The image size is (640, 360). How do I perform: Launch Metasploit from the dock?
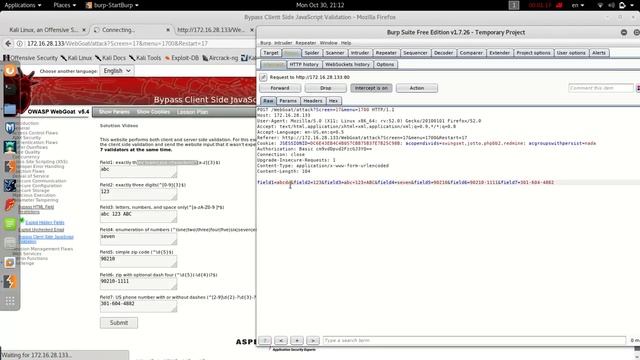coord(10,128)
